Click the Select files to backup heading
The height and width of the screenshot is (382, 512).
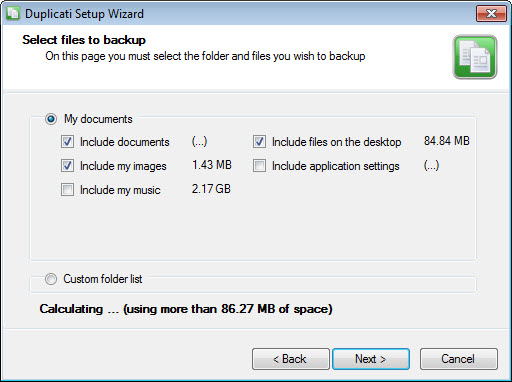pyautogui.click(x=84, y=40)
